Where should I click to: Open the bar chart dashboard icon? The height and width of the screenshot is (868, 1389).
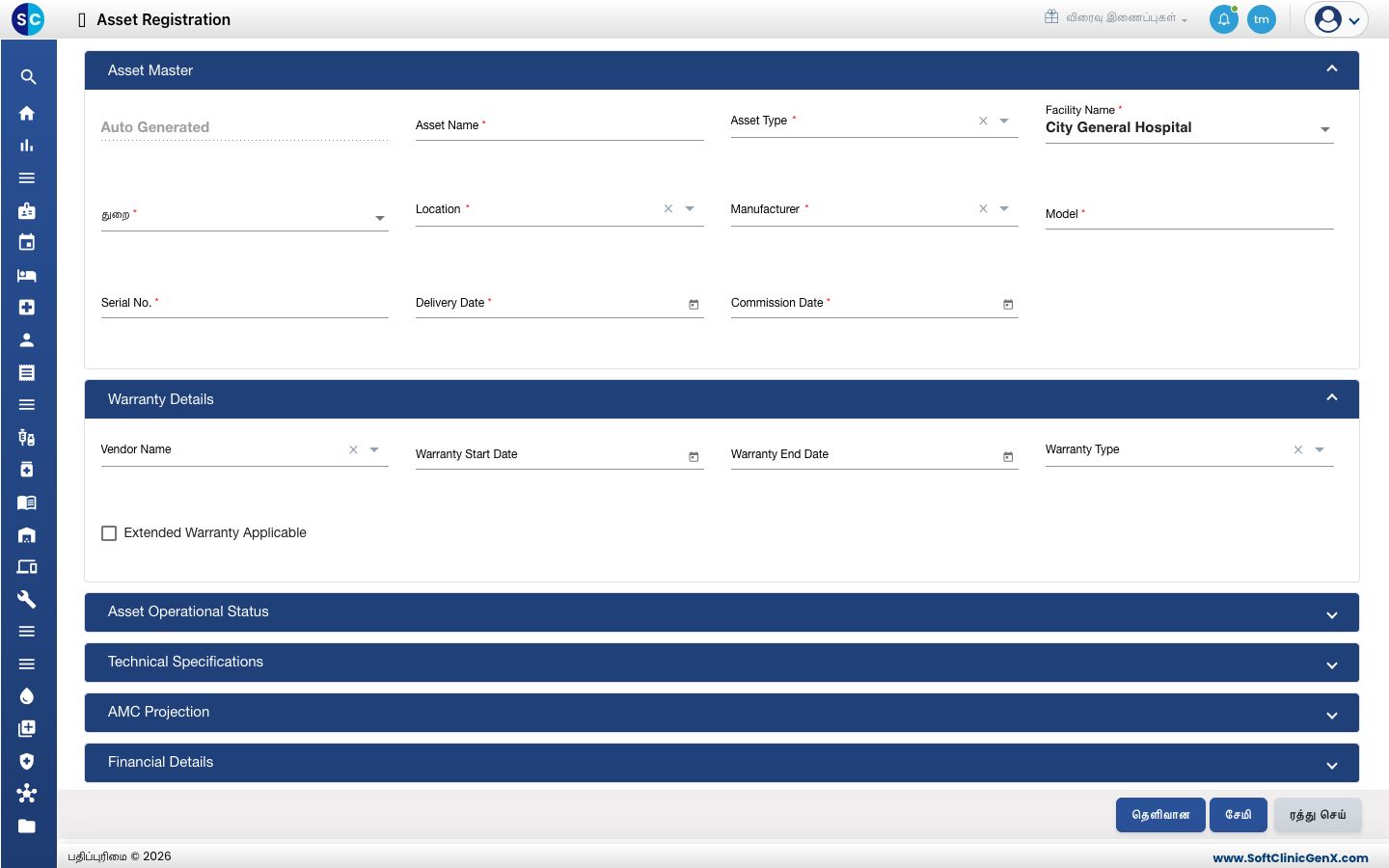point(27,146)
